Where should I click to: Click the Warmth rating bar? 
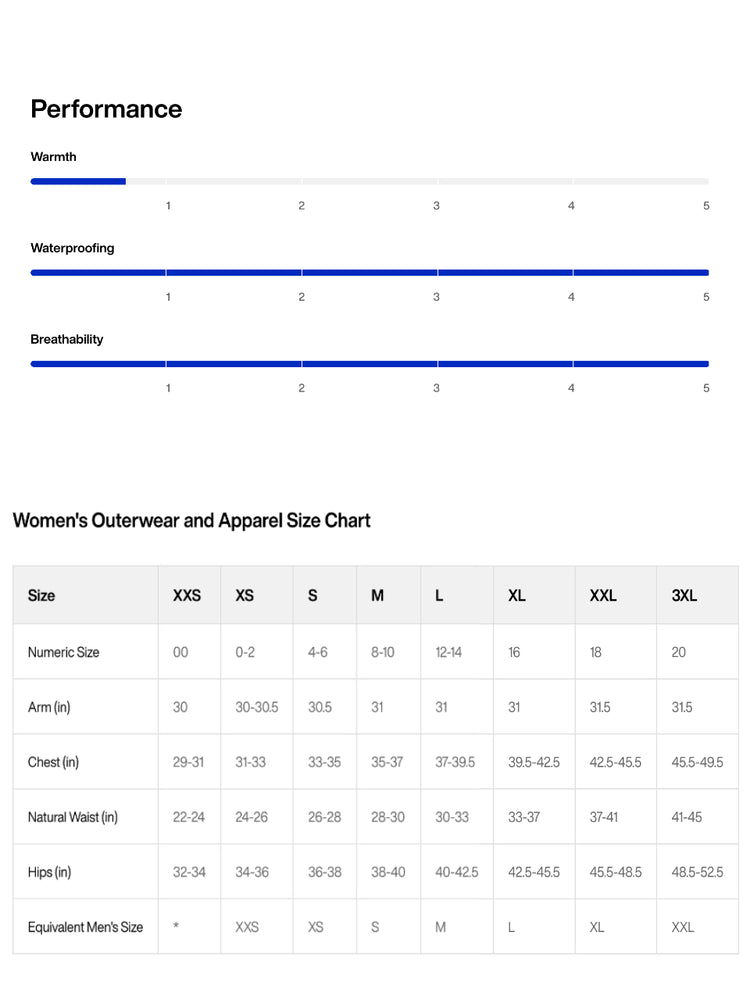click(x=369, y=182)
